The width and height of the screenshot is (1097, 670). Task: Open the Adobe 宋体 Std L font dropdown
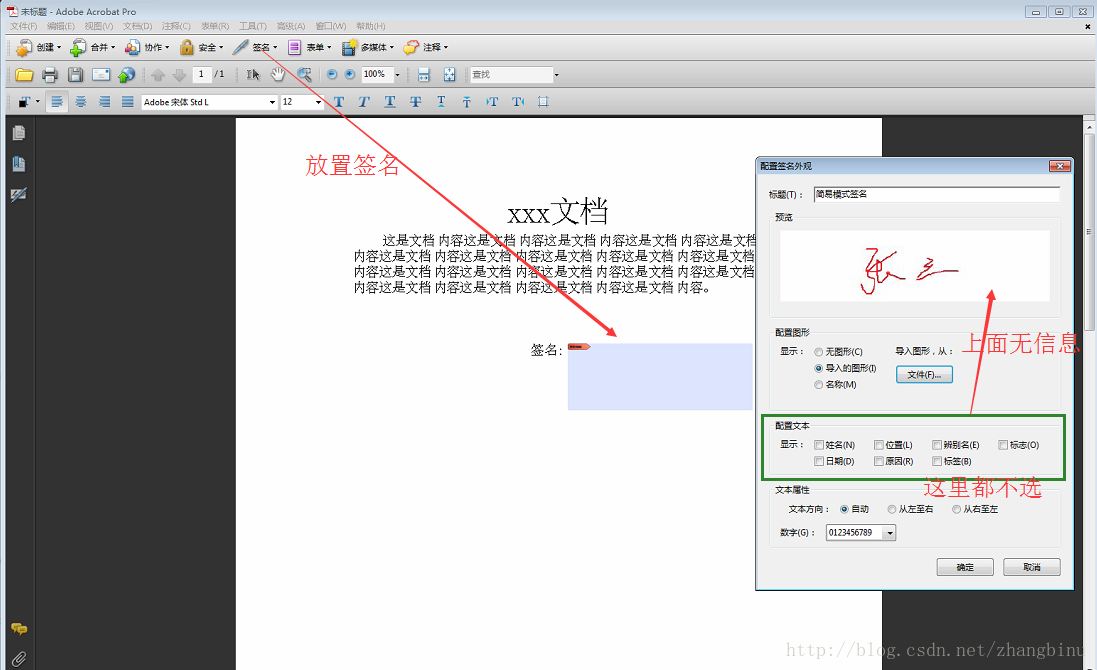(272, 102)
